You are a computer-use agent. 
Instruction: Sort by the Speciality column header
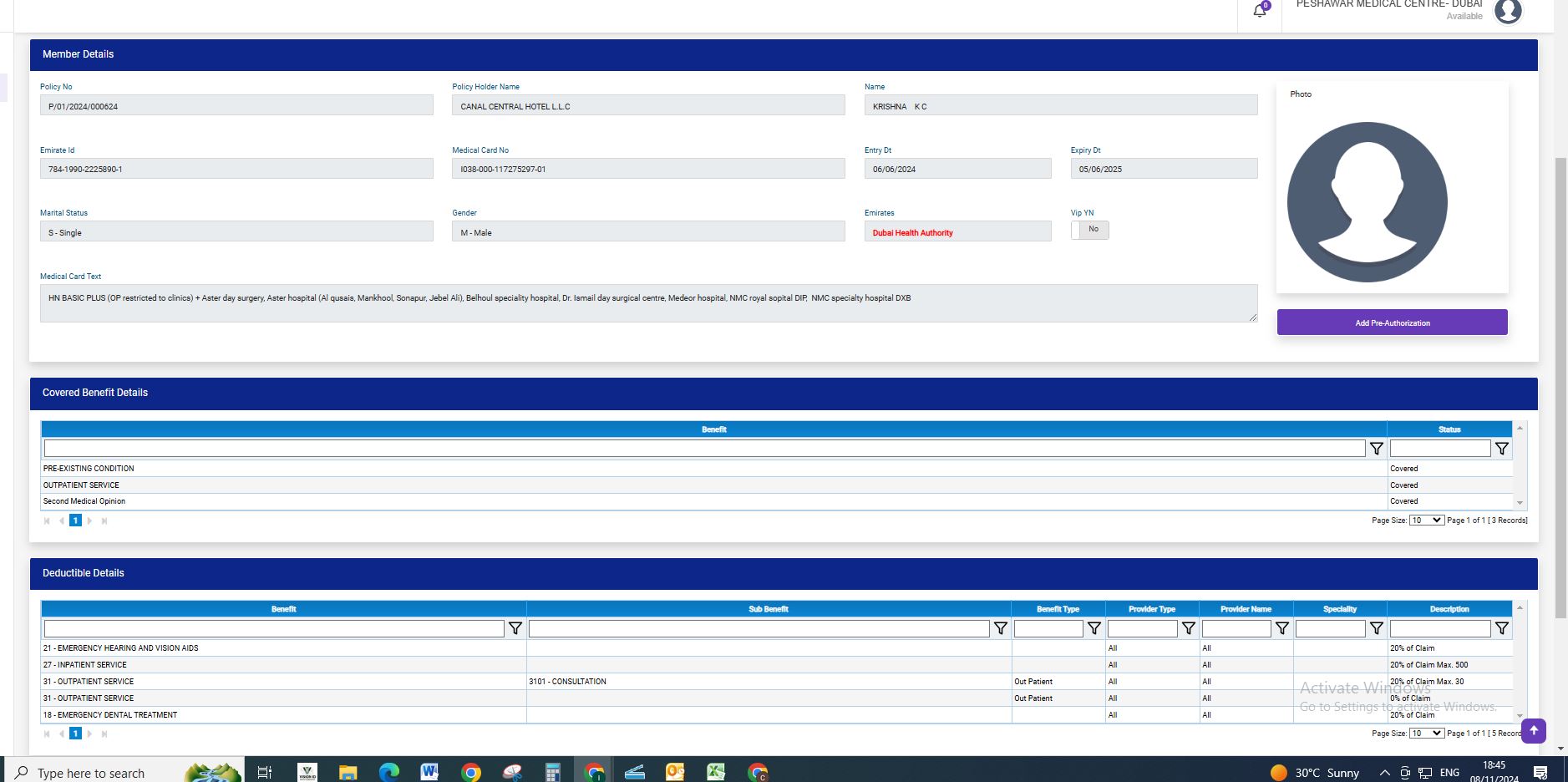tap(1339, 609)
